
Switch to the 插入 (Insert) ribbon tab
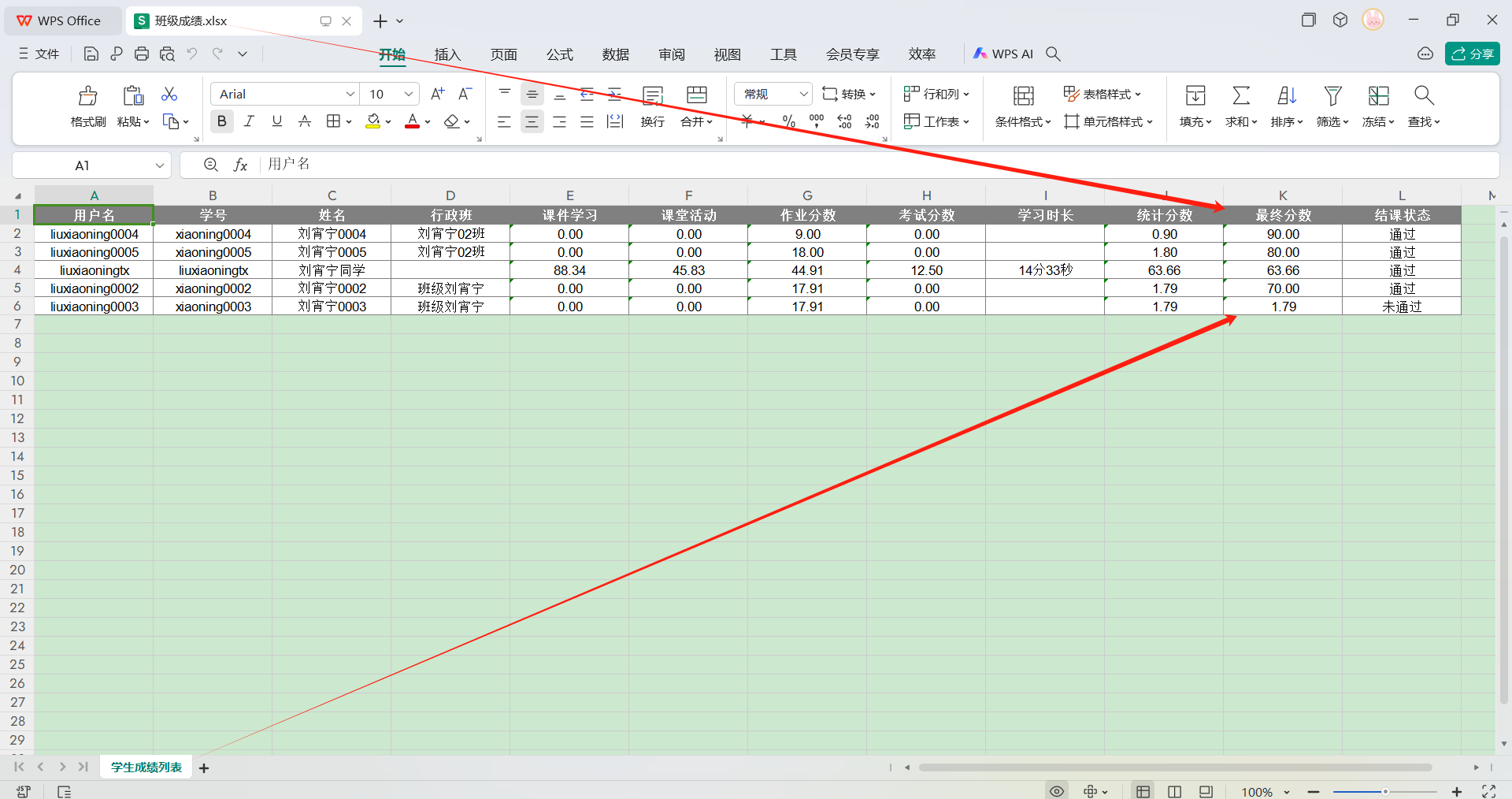(x=447, y=54)
